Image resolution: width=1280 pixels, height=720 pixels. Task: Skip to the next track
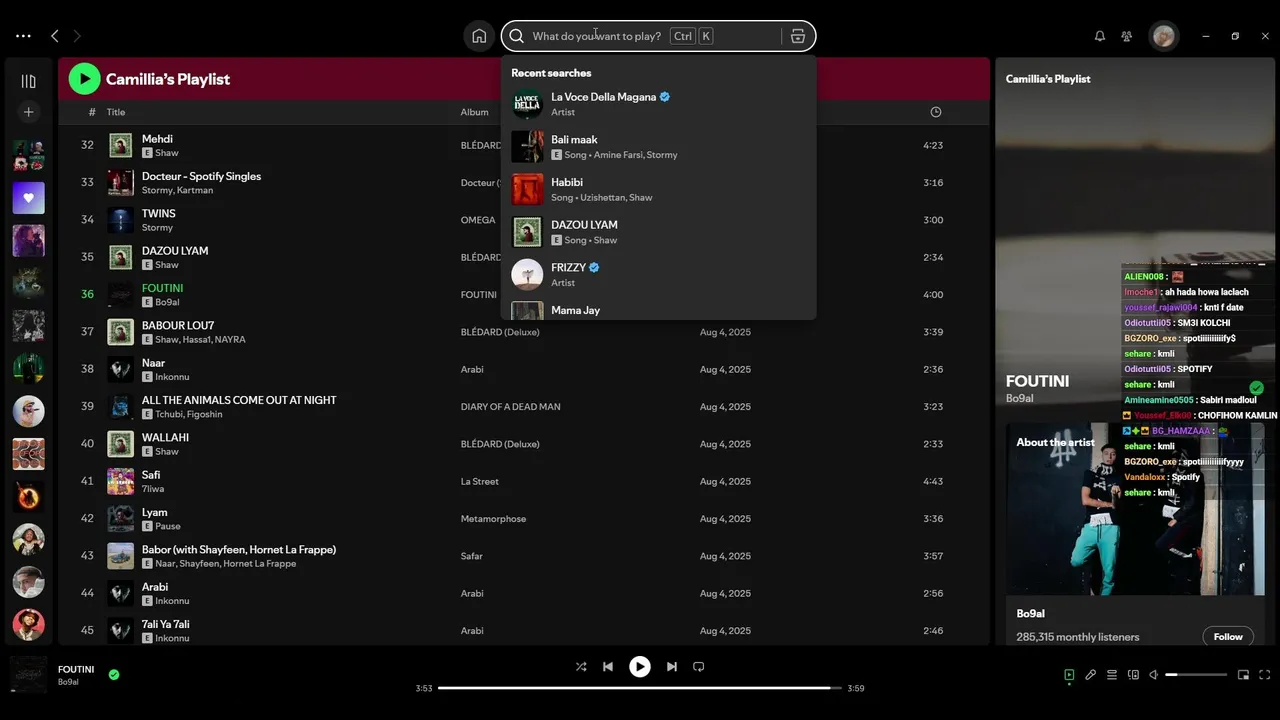pyautogui.click(x=672, y=667)
